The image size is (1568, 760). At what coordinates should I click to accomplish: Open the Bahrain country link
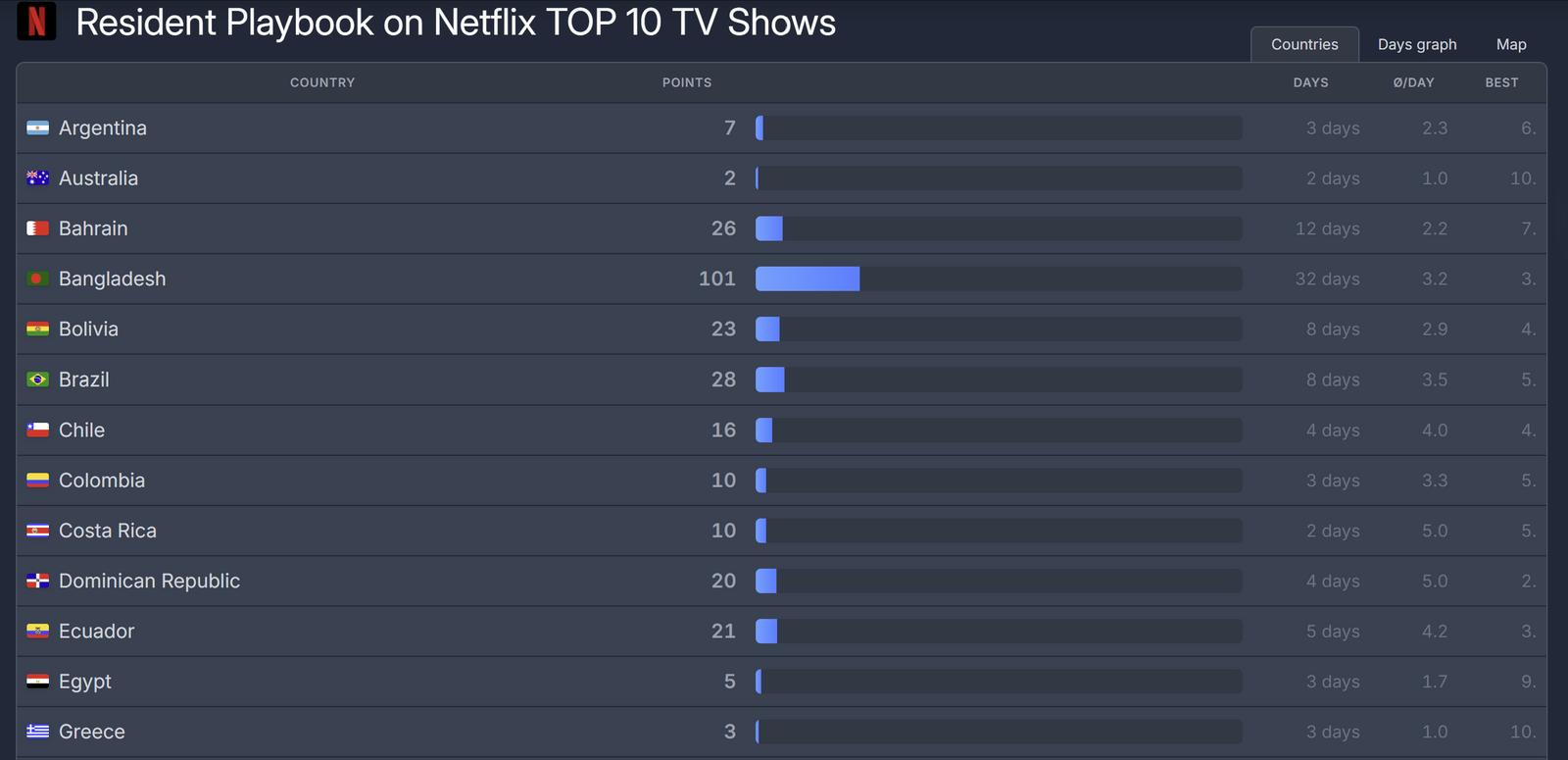[93, 228]
